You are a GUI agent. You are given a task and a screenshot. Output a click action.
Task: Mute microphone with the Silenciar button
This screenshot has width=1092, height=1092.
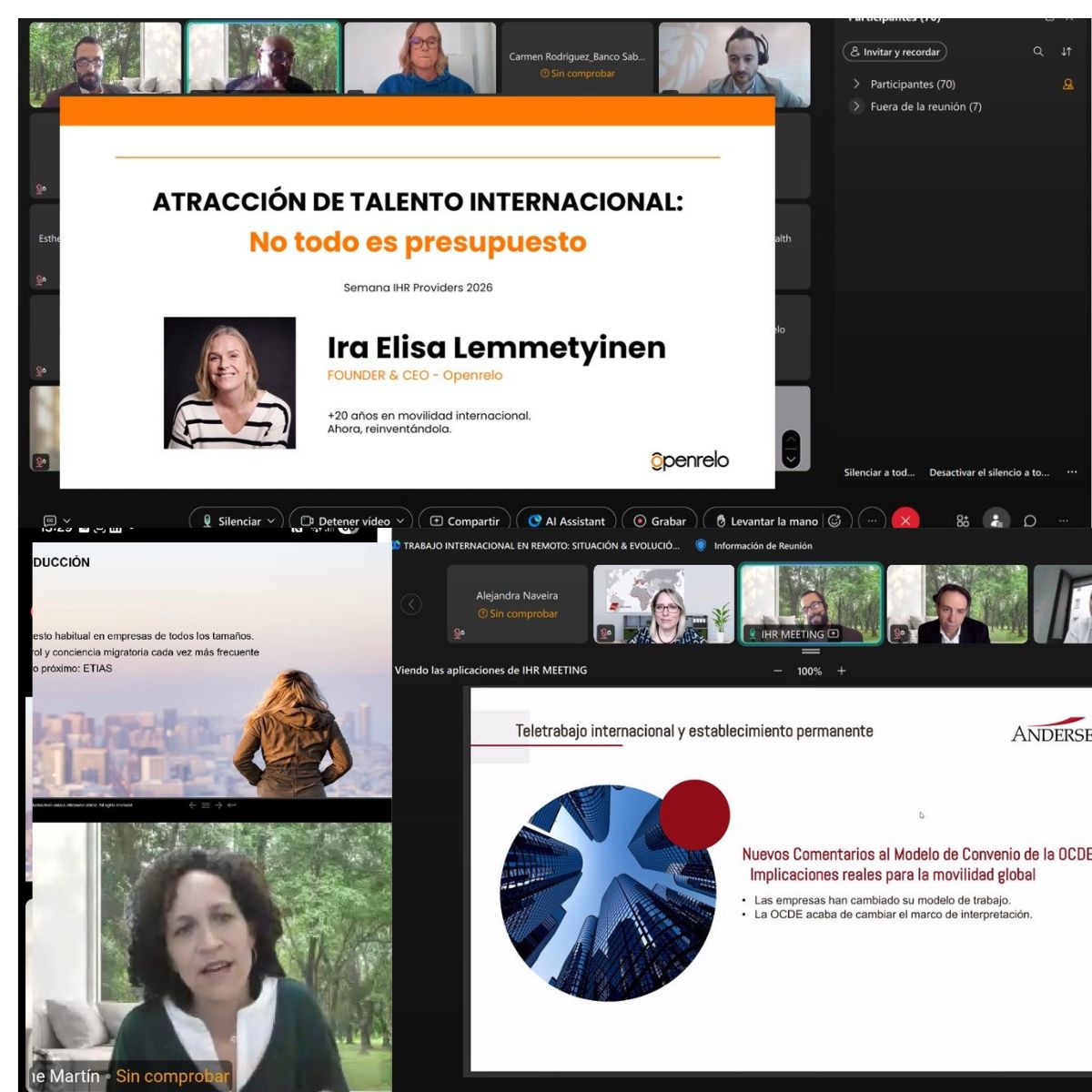click(x=231, y=521)
